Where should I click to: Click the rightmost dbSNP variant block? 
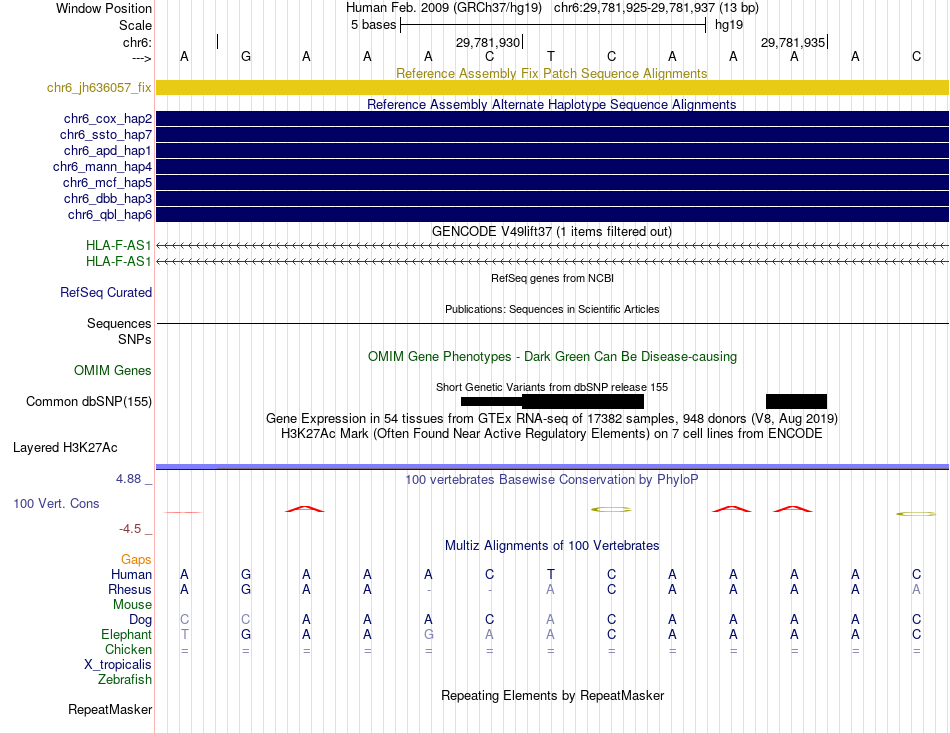click(x=797, y=401)
